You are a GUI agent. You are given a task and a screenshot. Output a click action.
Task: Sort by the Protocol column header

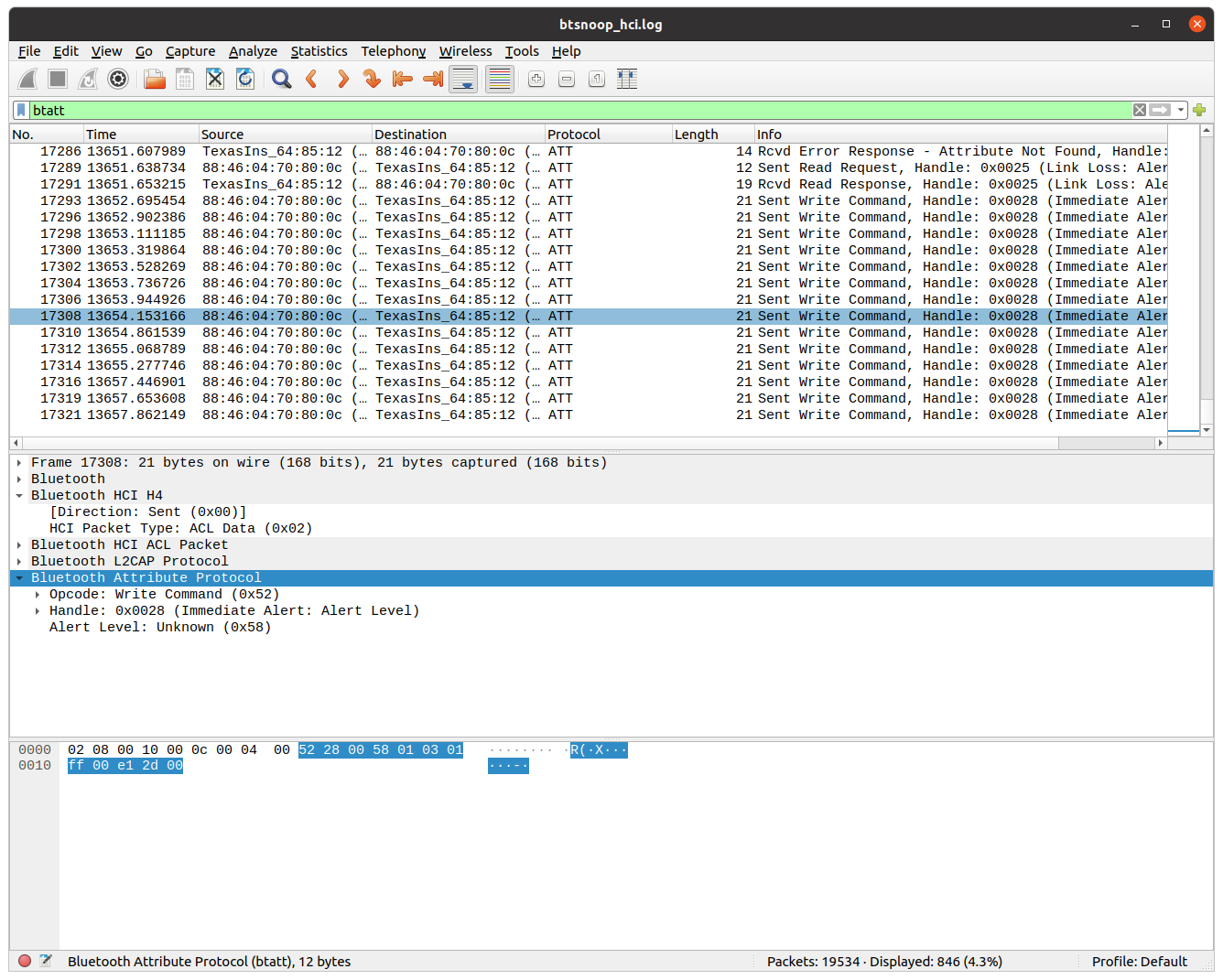[x=609, y=135]
